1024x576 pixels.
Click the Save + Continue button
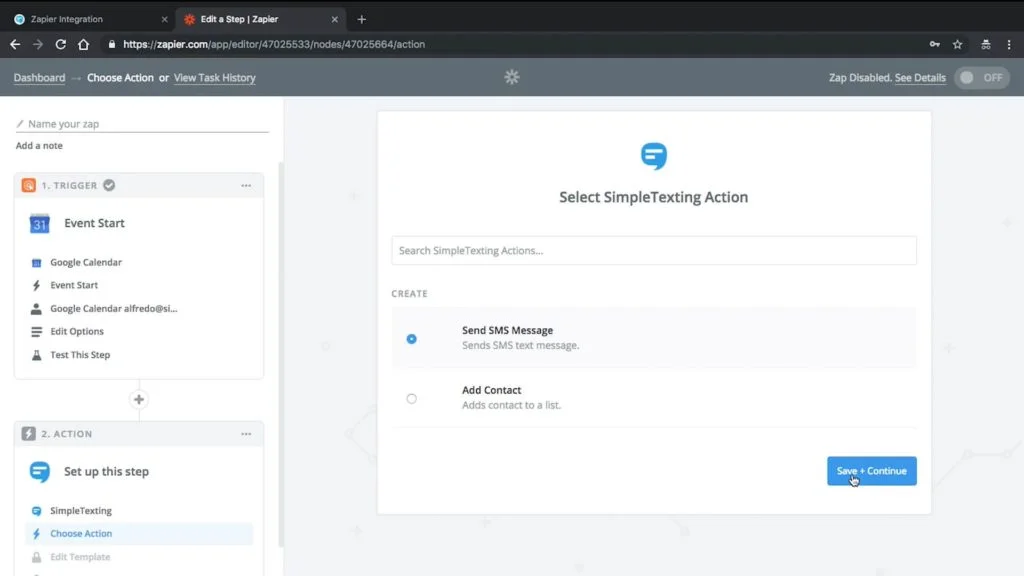pos(871,471)
